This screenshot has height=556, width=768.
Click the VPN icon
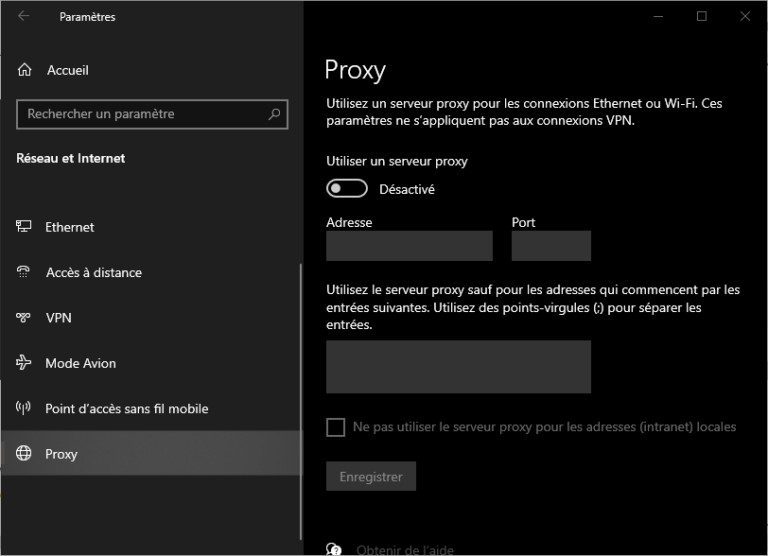(x=24, y=317)
